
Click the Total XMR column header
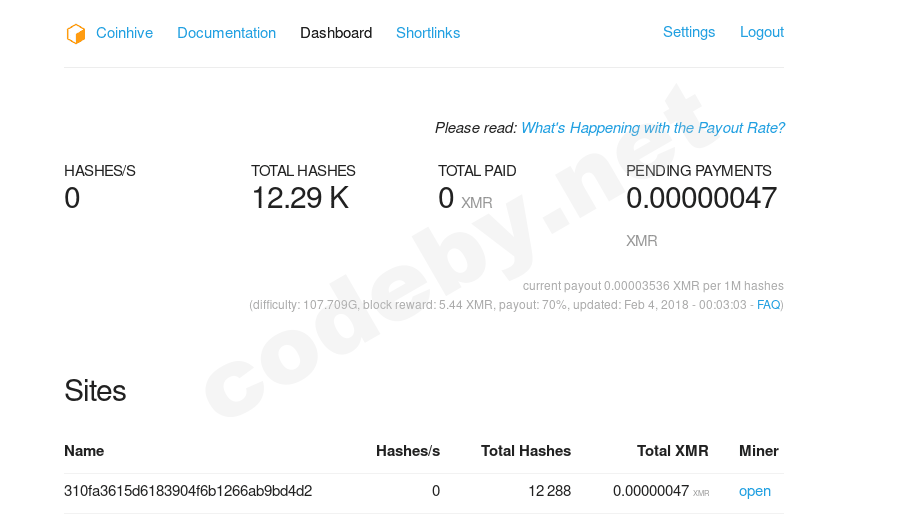[x=672, y=451]
